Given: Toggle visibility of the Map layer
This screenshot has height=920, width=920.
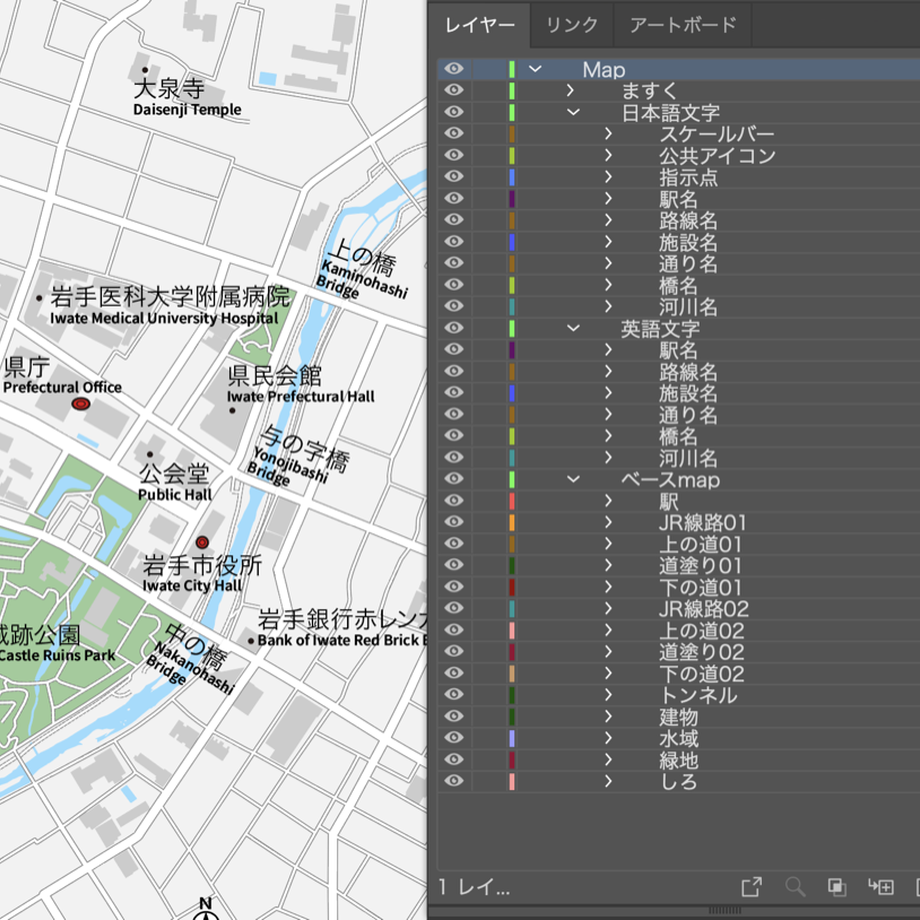Looking at the screenshot, I should [x=454, y=69].
